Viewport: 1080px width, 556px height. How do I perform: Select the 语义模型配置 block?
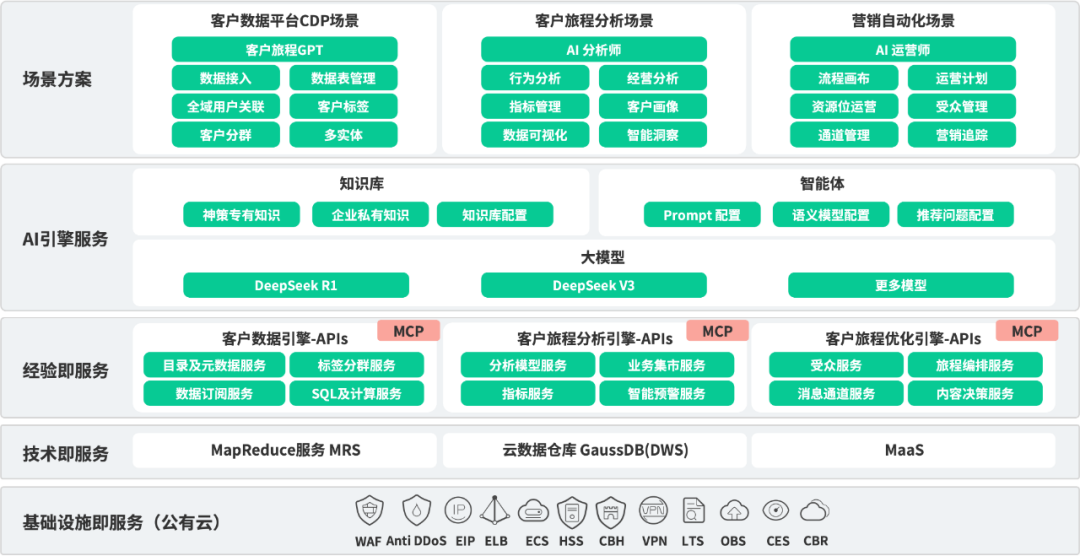pos(831,214)
